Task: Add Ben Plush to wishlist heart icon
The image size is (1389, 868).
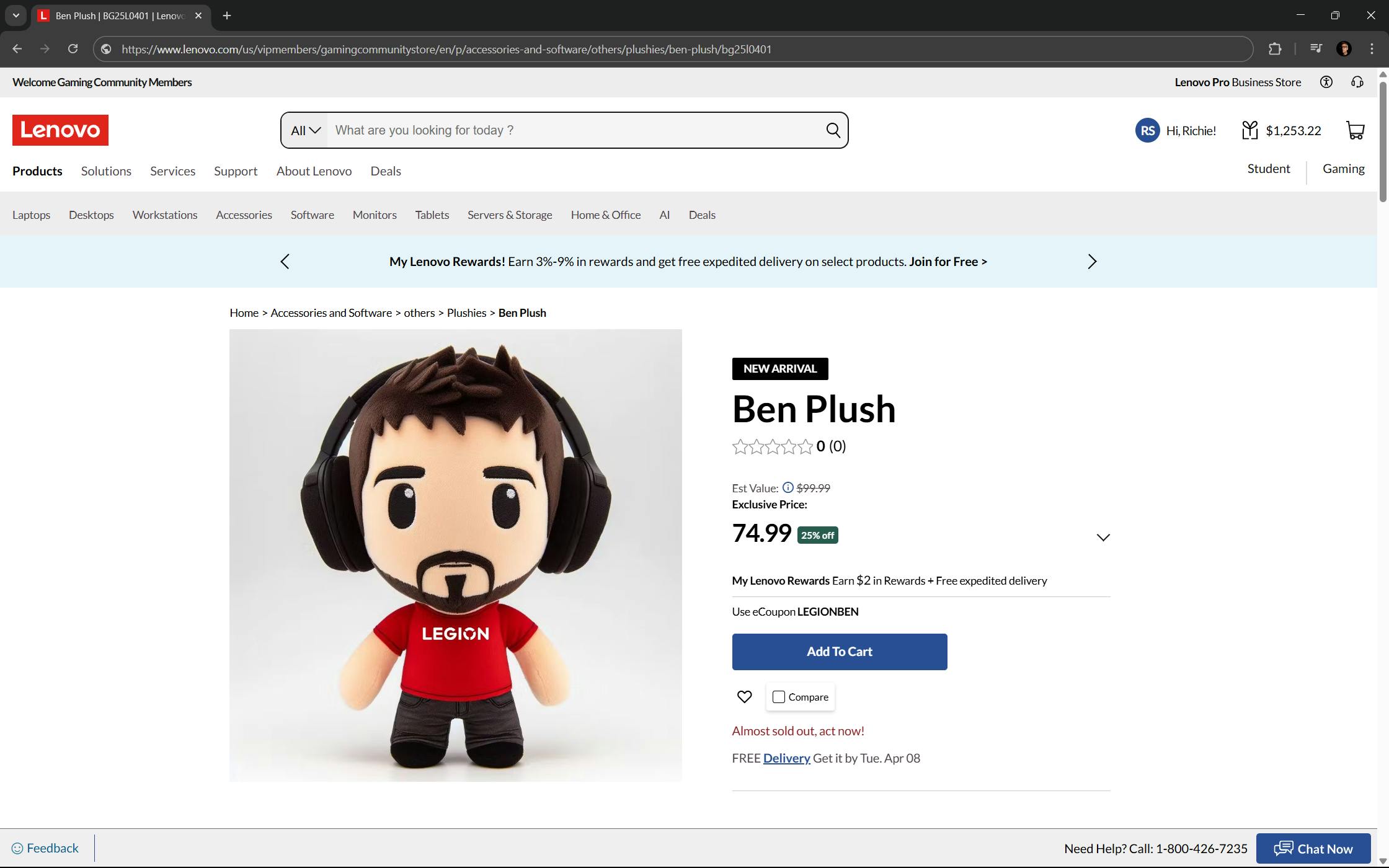Action: click(744, 697)
